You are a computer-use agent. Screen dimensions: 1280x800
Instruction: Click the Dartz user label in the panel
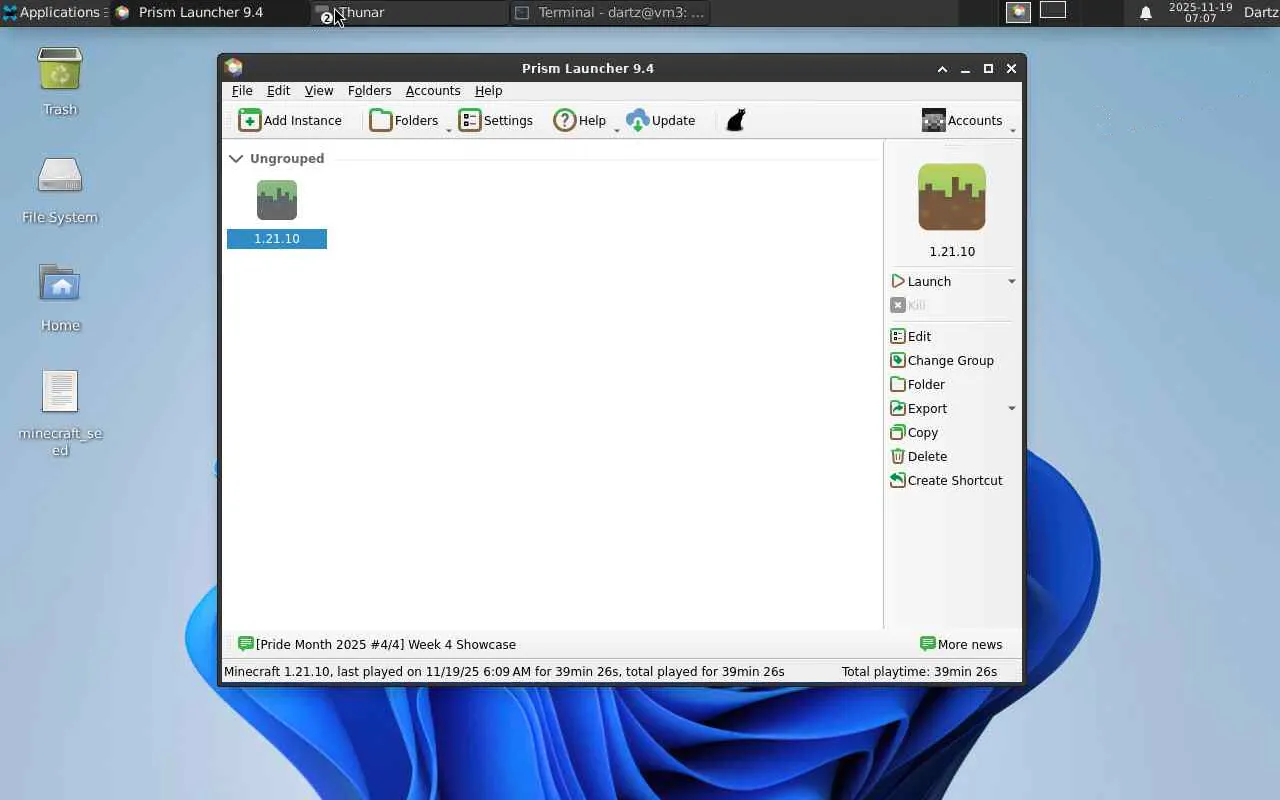click(1261, 12)
